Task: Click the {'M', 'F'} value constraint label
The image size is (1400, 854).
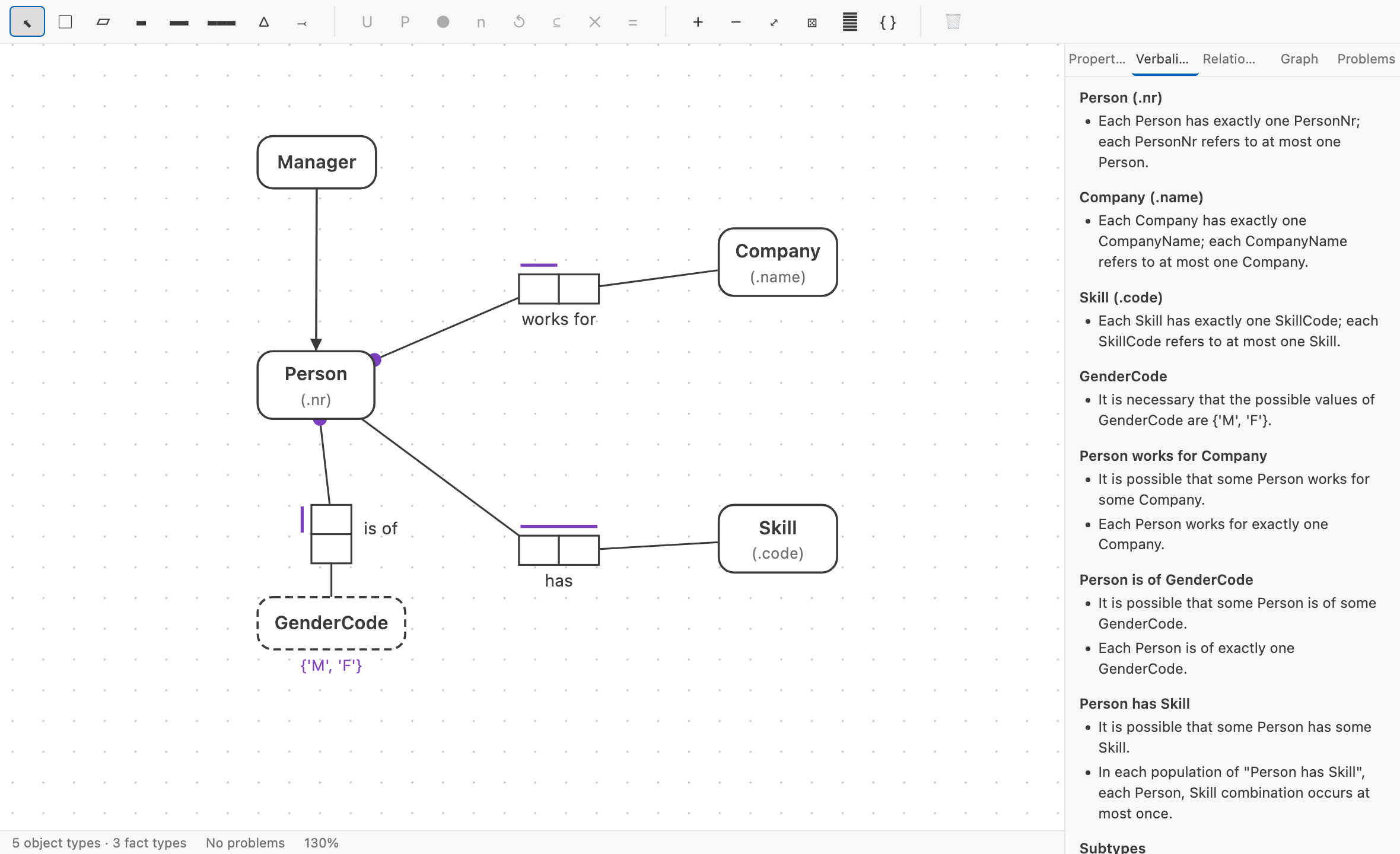Action: point(331,665)
